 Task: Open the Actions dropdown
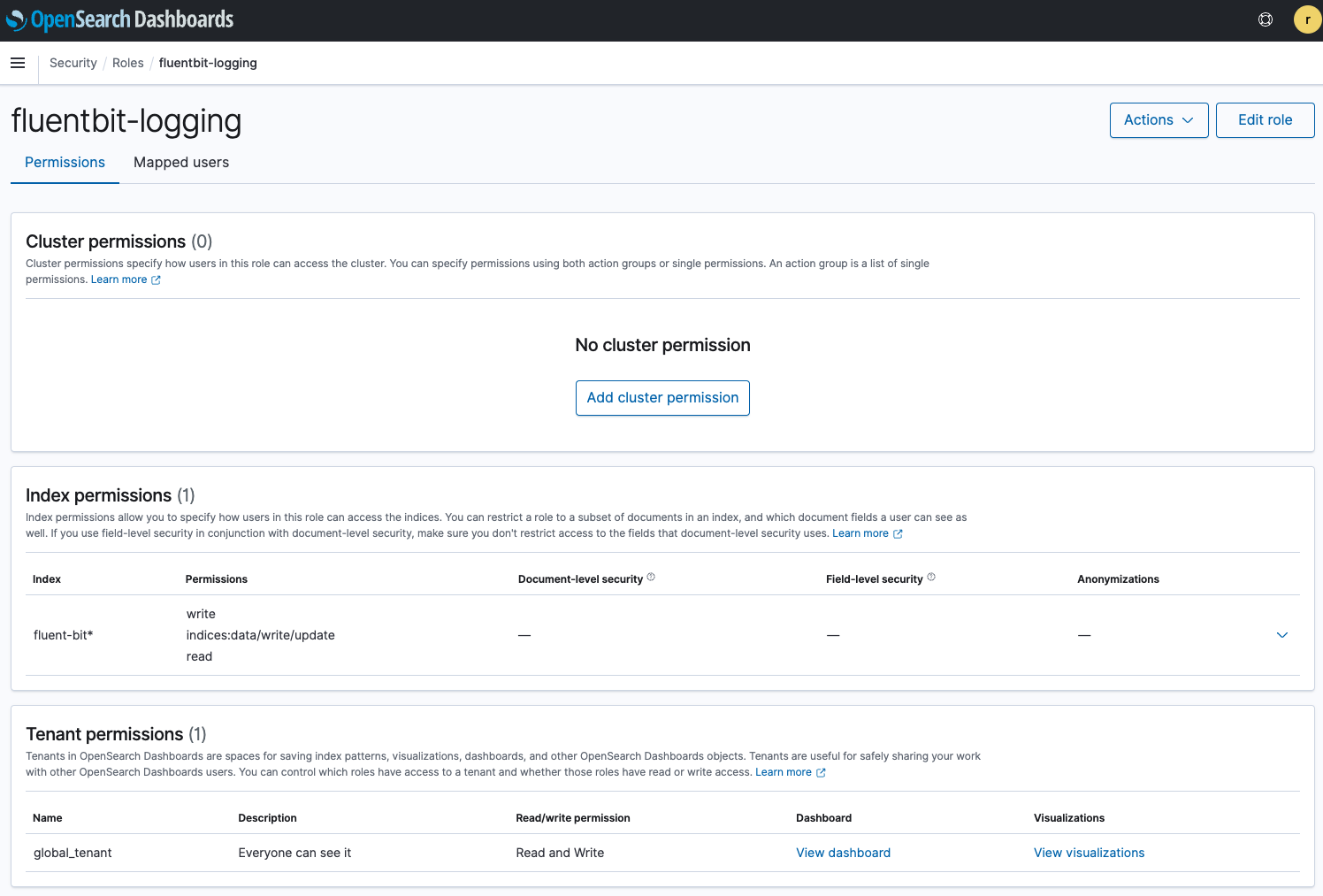click(1159, 120)
